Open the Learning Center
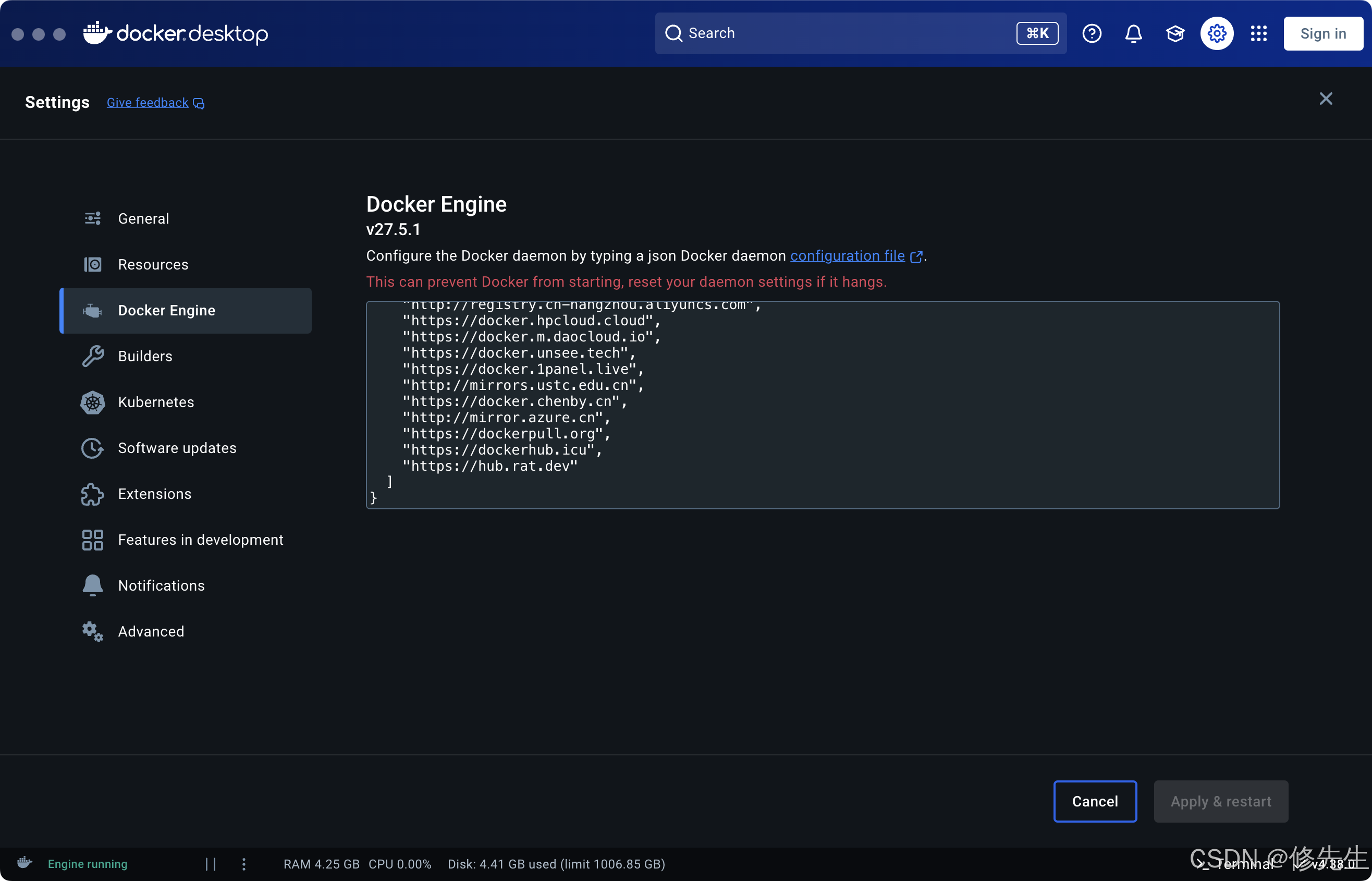Image resolution: width=1372 pixels, height=881 pixels. [x=1174, y=33]
